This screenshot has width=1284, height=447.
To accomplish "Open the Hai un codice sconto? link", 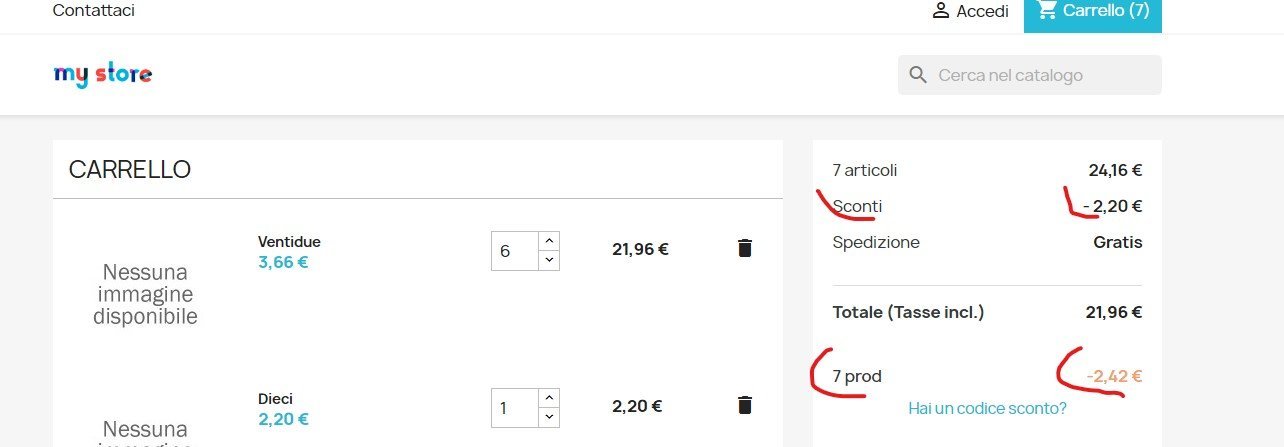I will point(987,408).
